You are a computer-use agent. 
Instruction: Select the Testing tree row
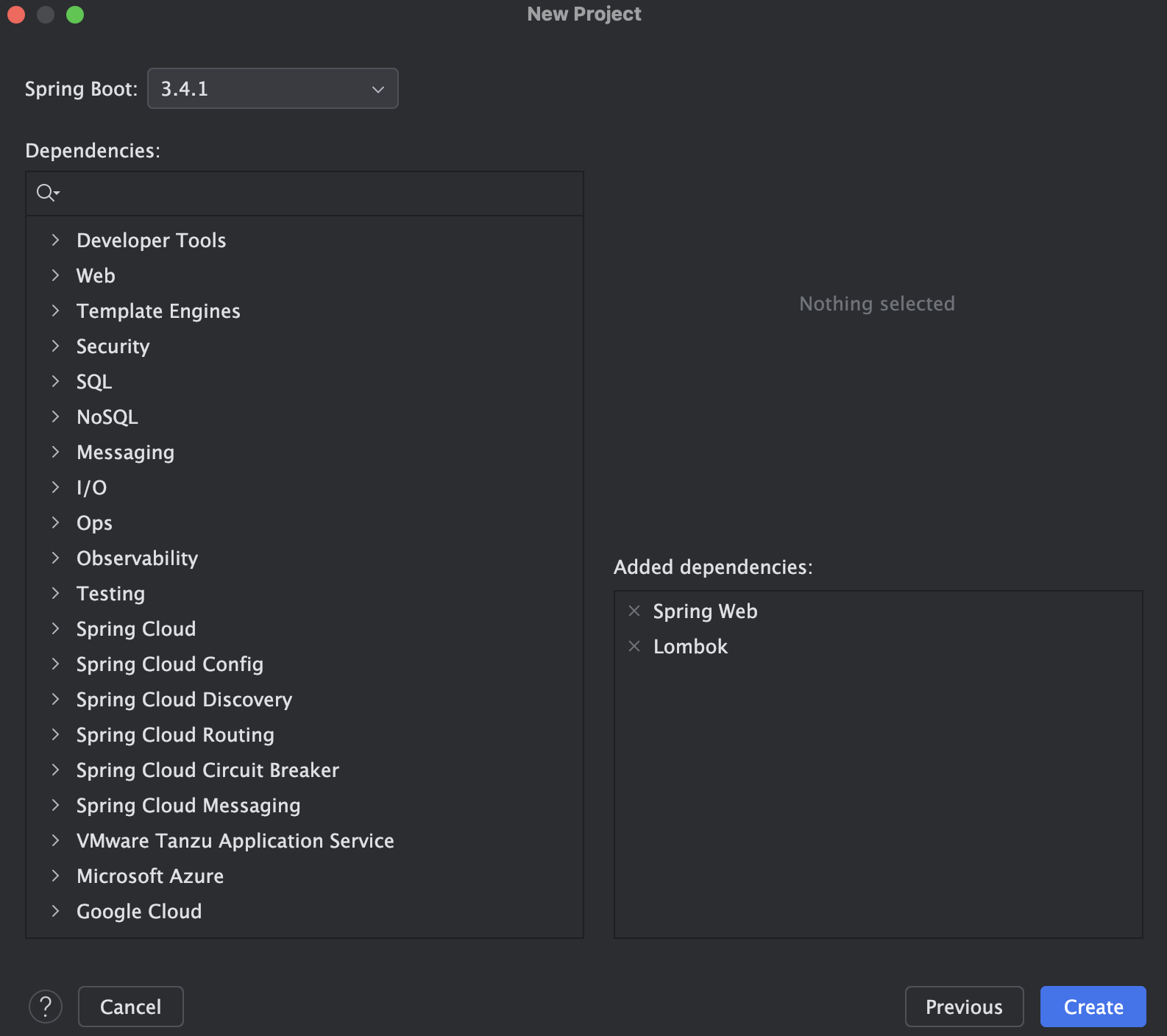305,593
